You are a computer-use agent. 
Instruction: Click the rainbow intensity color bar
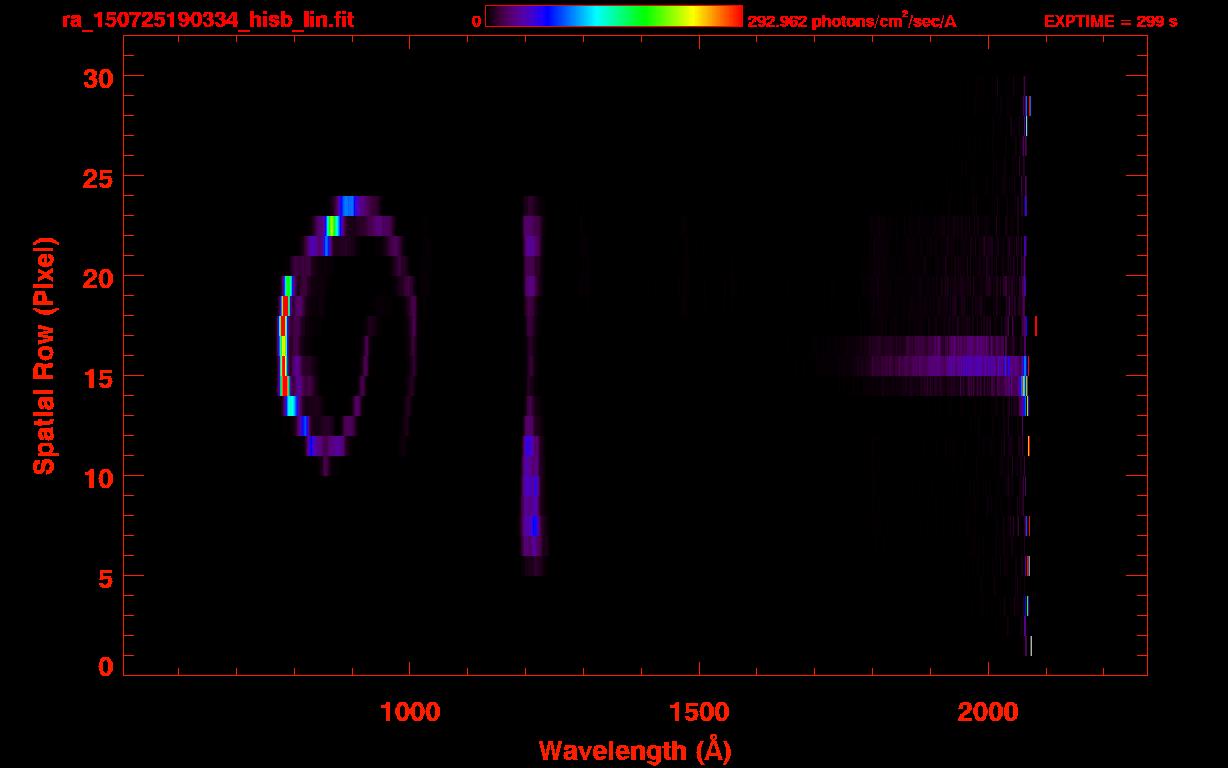(614, 16)
